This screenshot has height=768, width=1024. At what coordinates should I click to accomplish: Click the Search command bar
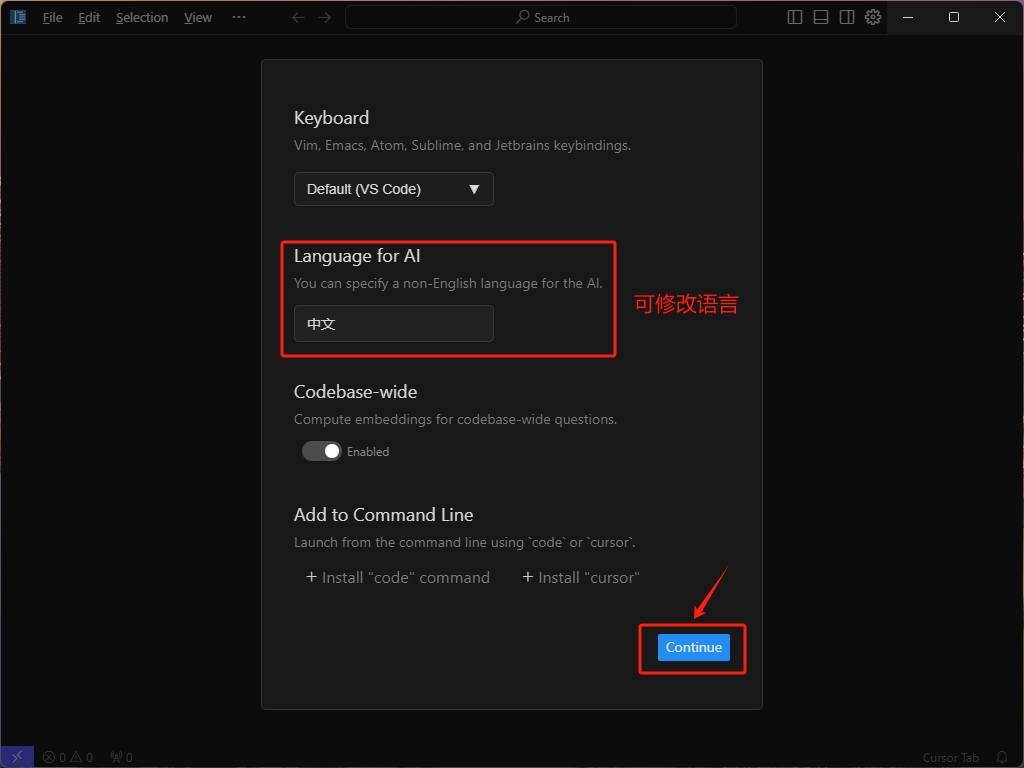click(541, 18)
